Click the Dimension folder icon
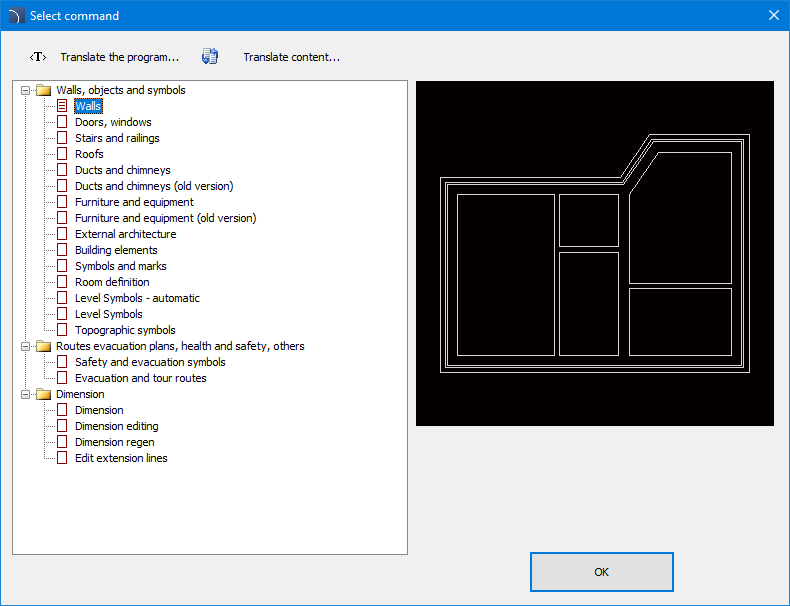This screenshot has height=606, width=790. click(43, 394)
